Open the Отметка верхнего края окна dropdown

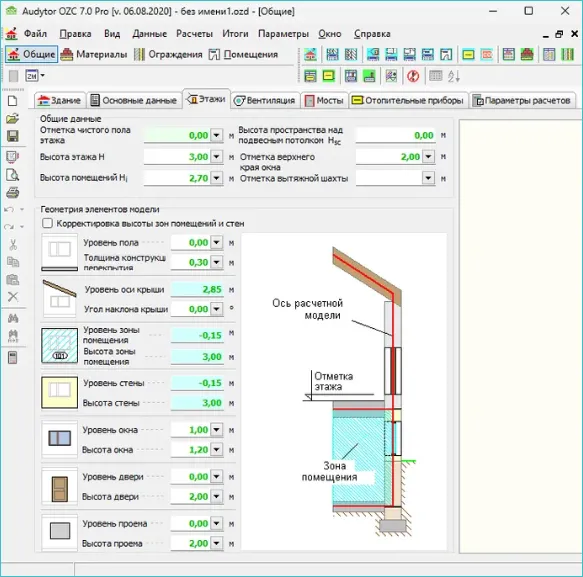(x=428, y=157)
